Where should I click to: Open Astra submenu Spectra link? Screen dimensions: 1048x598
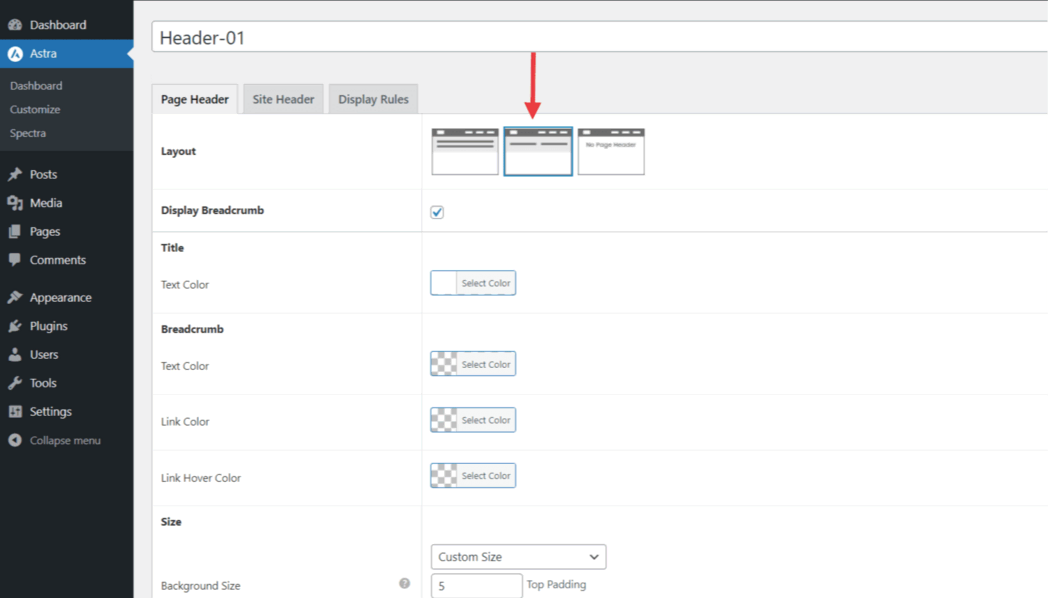(x=28, y=133)
